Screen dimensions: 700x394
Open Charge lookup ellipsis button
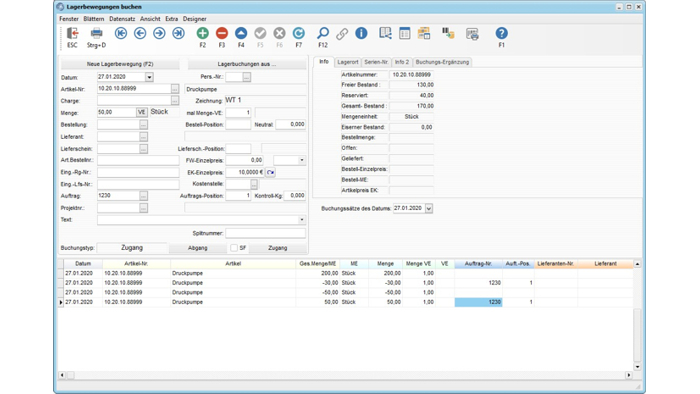[x=175, y=100]
